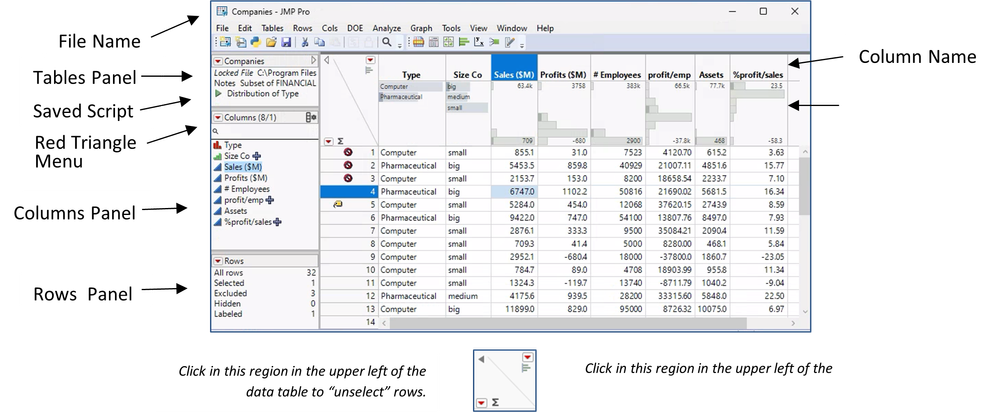Image resolution: width=999 pixels, height=412 pixels.
Task: Open the DOE menu
Action: click(x=355, y=28)
